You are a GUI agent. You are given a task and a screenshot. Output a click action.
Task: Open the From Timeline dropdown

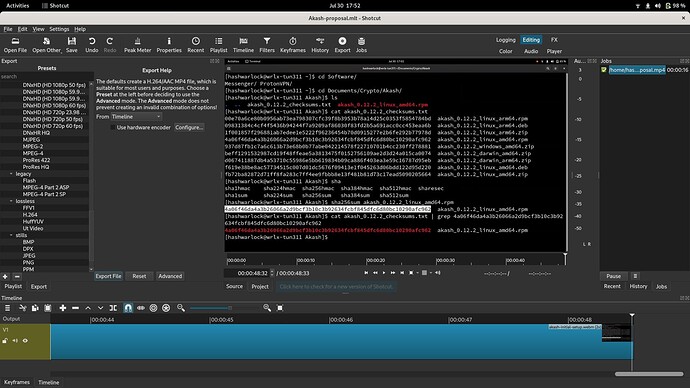coord(136,117)
